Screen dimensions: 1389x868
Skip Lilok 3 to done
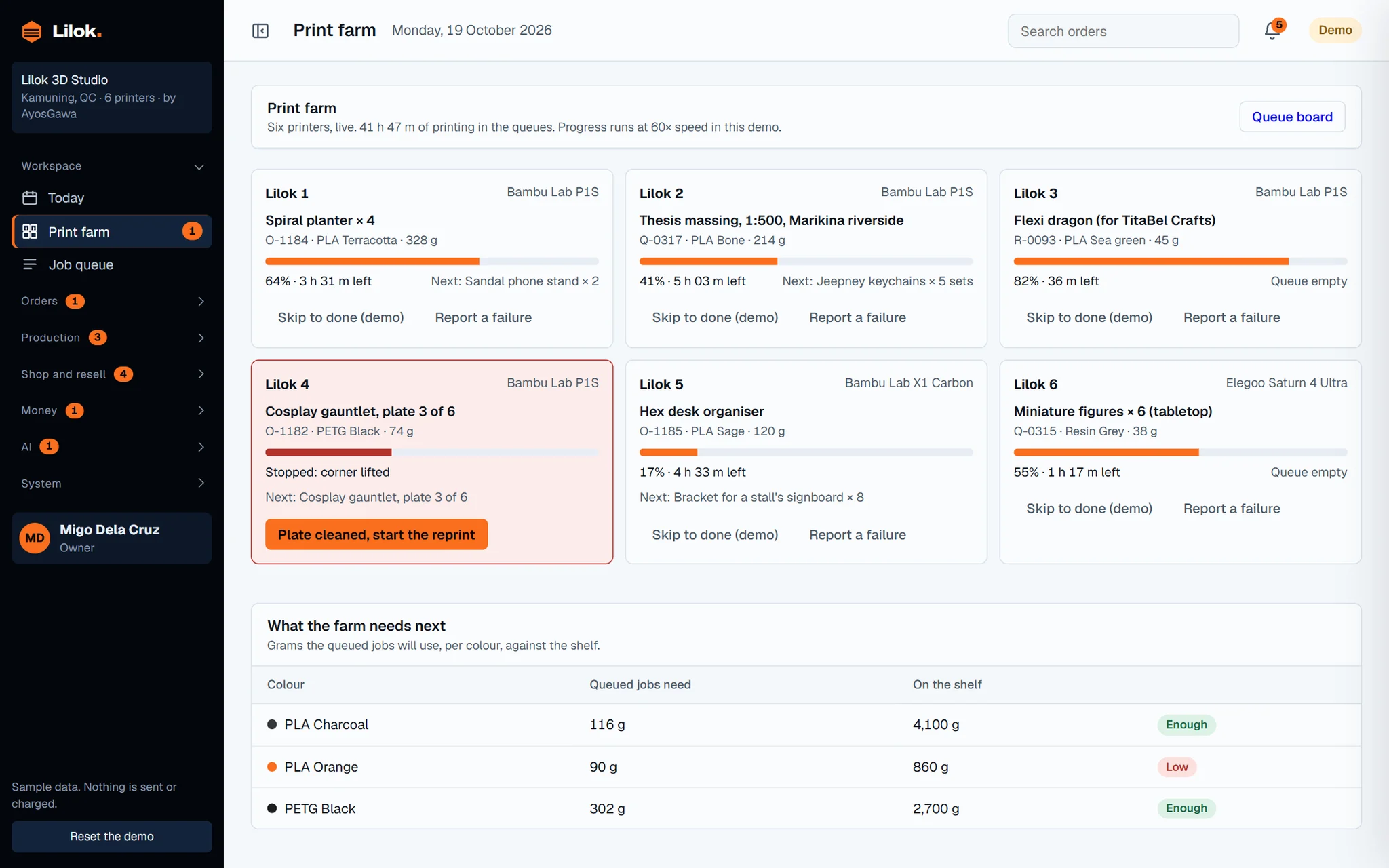(1089, 317)
